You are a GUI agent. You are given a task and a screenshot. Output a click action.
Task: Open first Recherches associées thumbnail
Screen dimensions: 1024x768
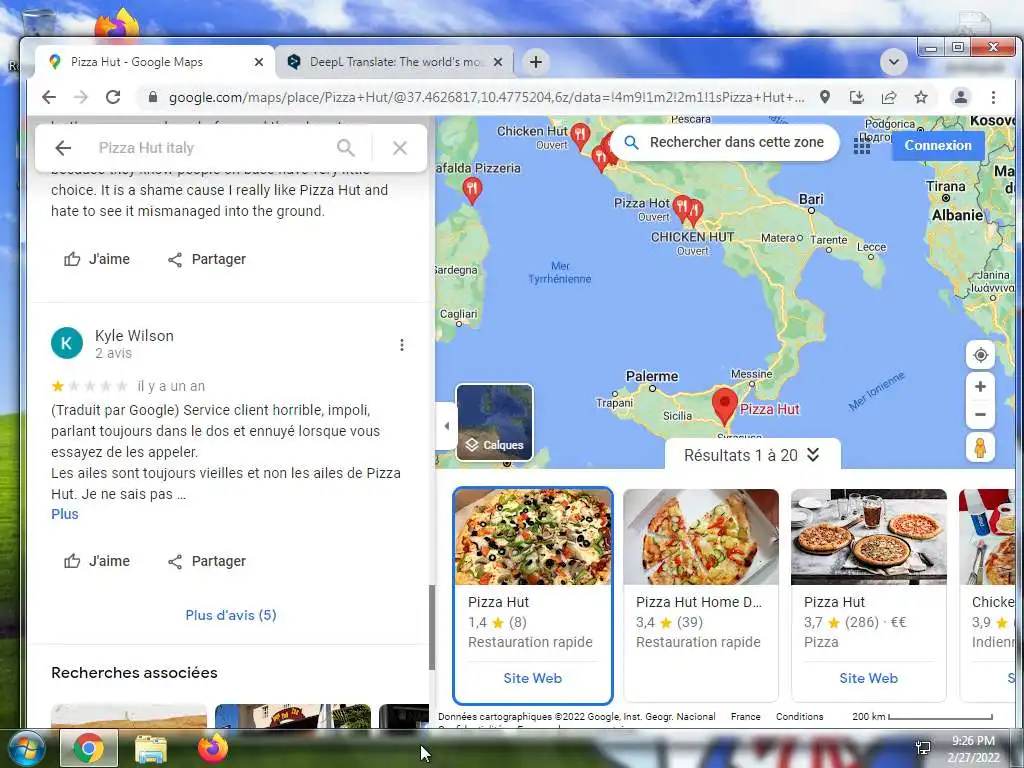(x=129, y=716)
